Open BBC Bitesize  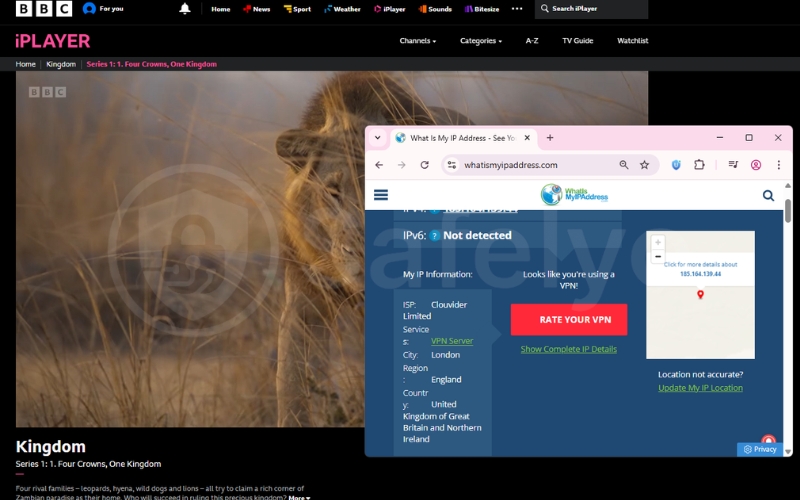pos(482,9)
